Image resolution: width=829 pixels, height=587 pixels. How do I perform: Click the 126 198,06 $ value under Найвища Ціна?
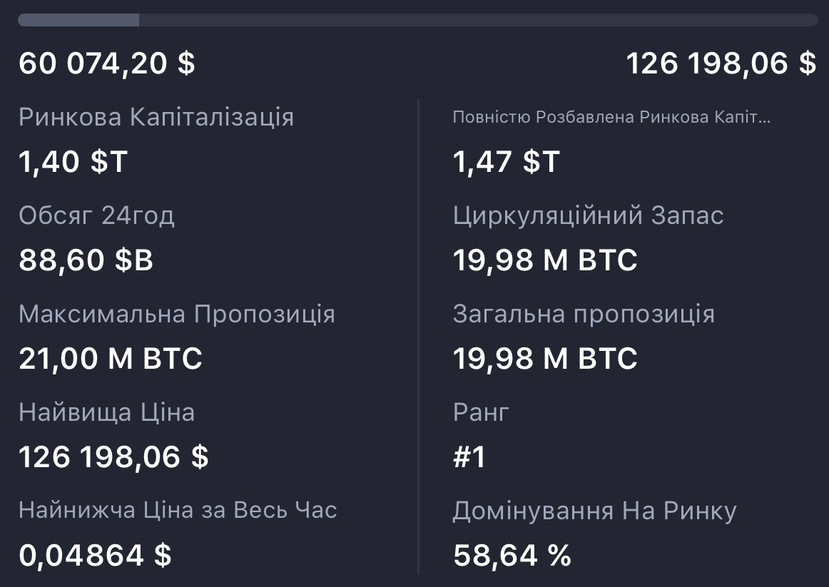[114, 457]
